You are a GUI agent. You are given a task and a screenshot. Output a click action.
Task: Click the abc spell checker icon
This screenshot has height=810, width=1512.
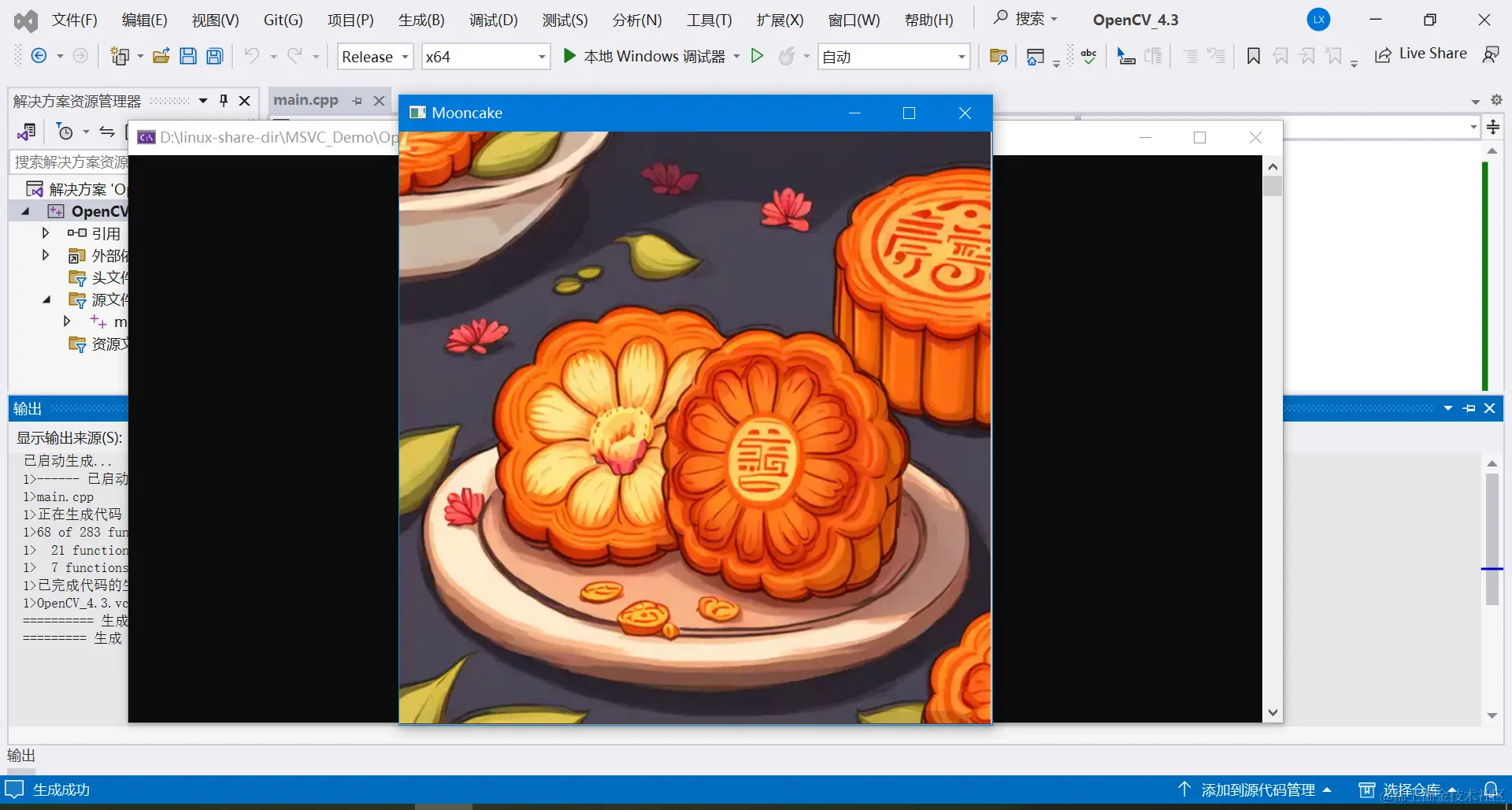tap(1088, 56)
